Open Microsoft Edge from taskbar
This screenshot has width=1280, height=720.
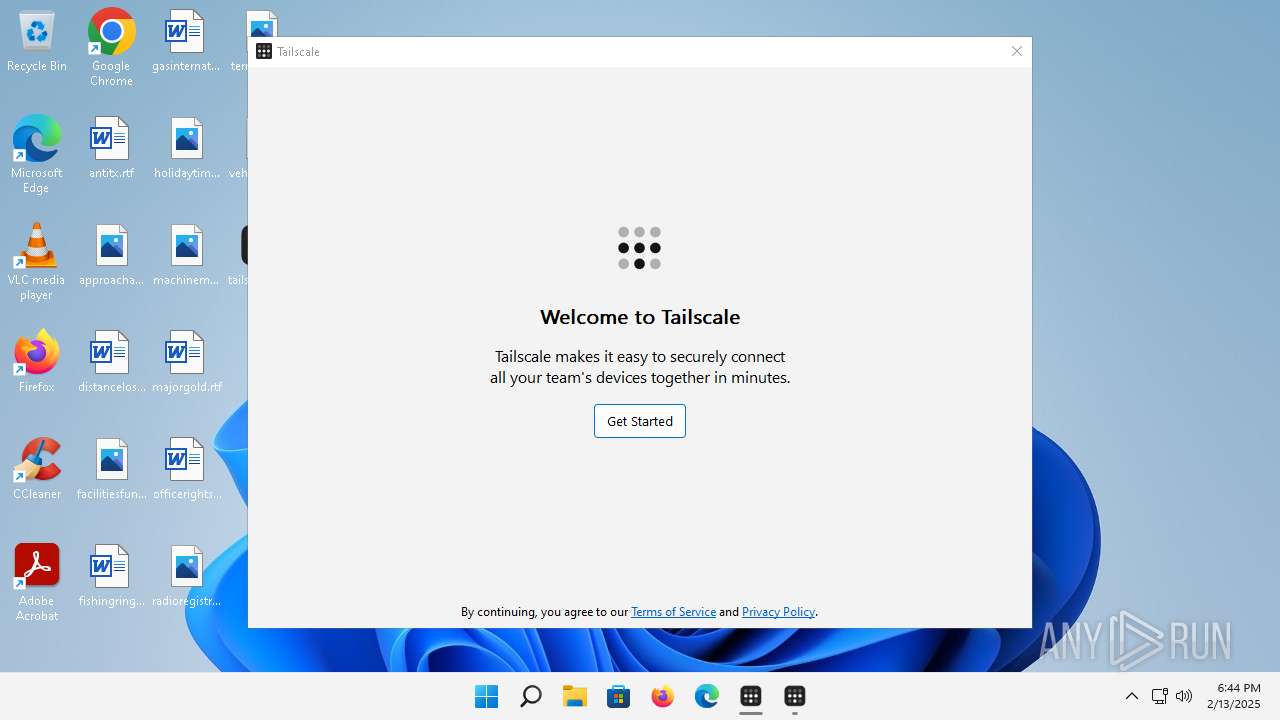707,697
